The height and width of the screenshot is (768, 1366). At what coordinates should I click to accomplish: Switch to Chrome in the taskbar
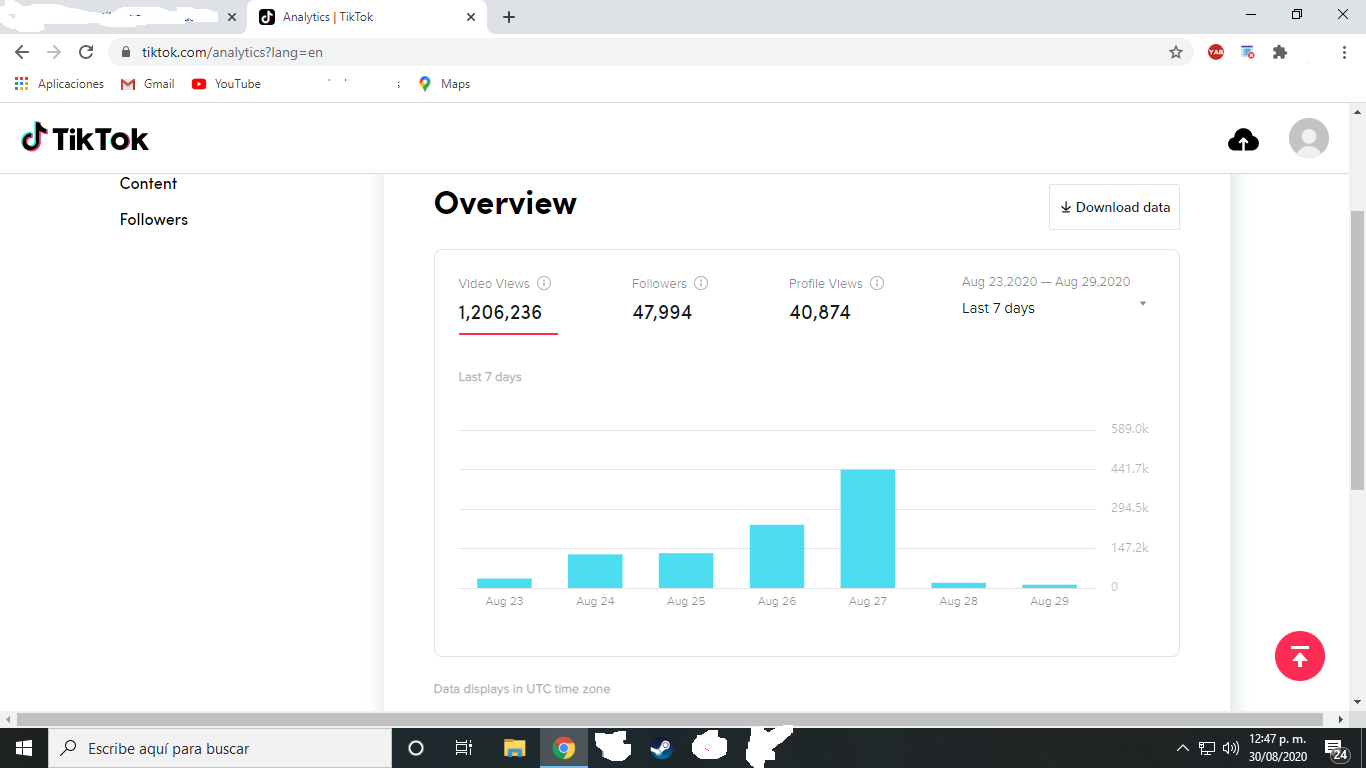564,748
